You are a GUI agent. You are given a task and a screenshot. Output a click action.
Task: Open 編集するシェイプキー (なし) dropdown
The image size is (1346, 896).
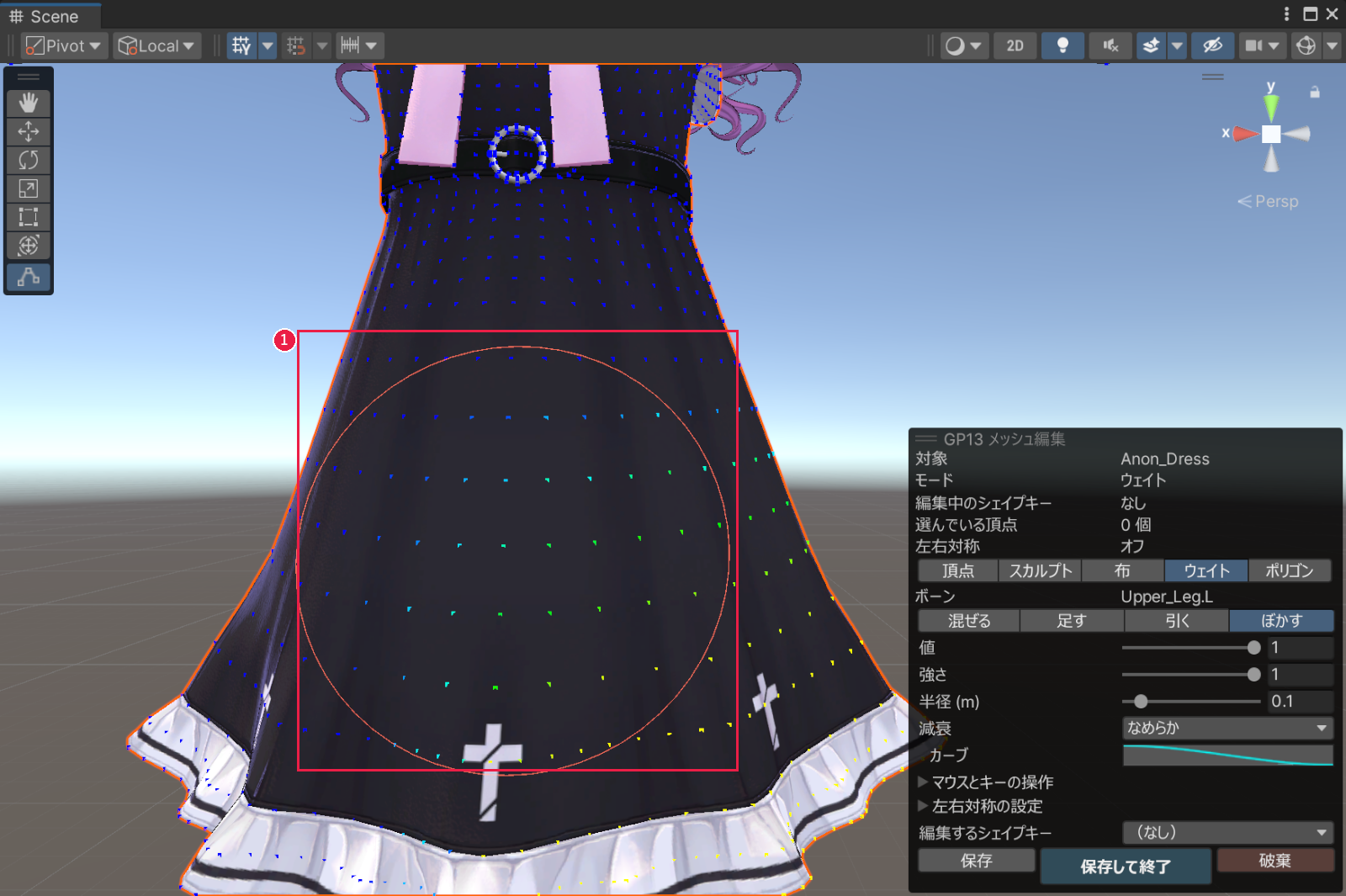click(1227, 832)
